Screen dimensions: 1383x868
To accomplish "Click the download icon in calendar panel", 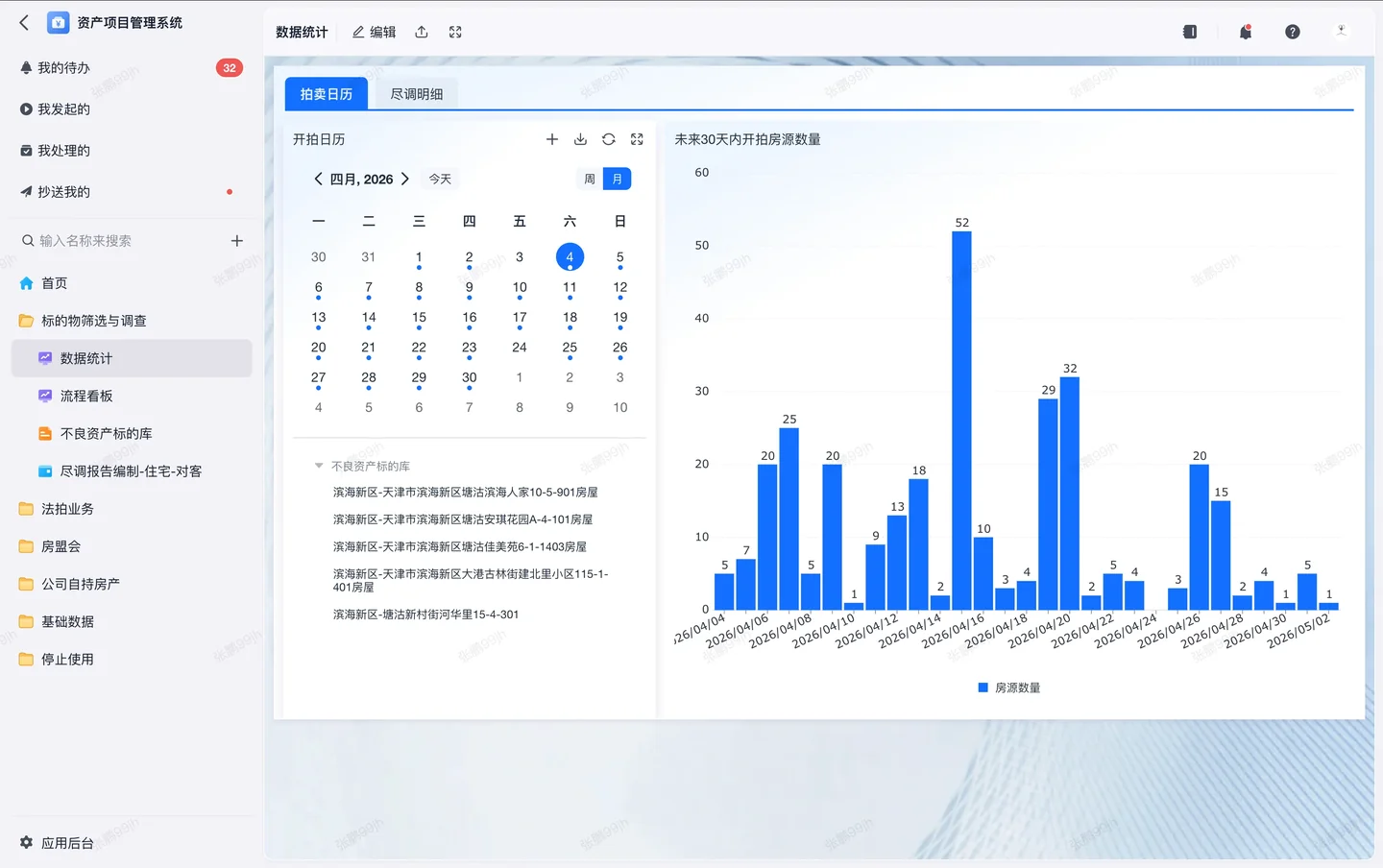I will point(580,139).
